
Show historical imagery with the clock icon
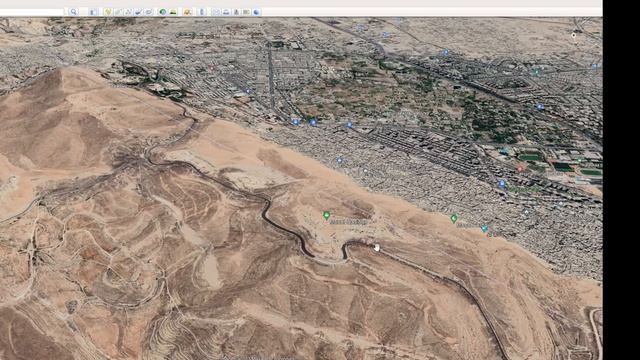(163, 12)
